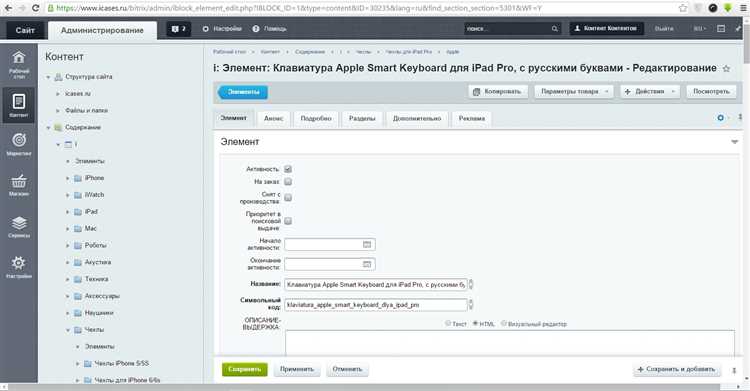Screen dimensions: 750x391
Task: Click the notifications counter icon in header
Action: (178, 29)
